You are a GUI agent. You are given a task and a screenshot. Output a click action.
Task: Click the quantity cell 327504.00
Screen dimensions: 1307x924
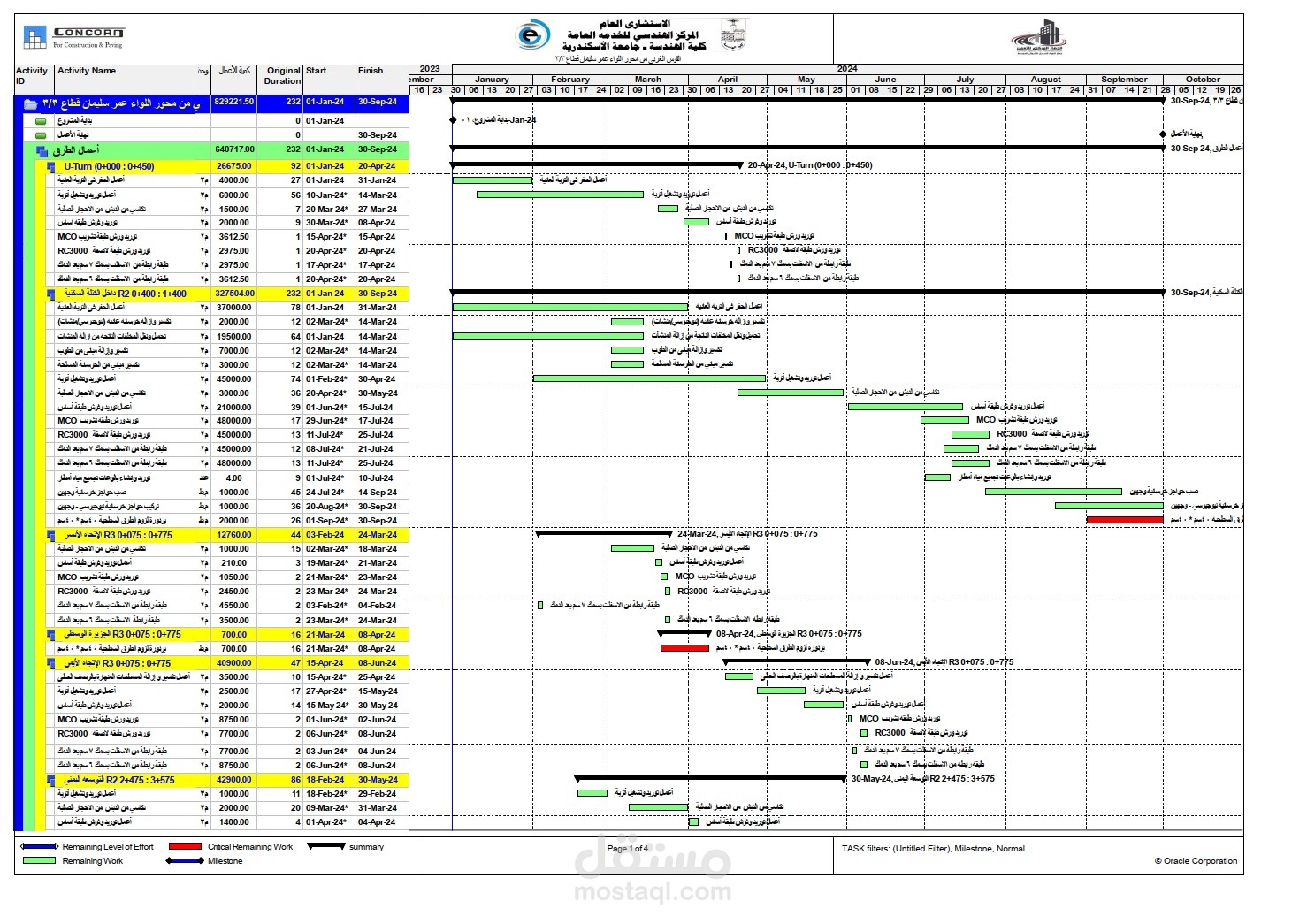click(x=234, y=294)
